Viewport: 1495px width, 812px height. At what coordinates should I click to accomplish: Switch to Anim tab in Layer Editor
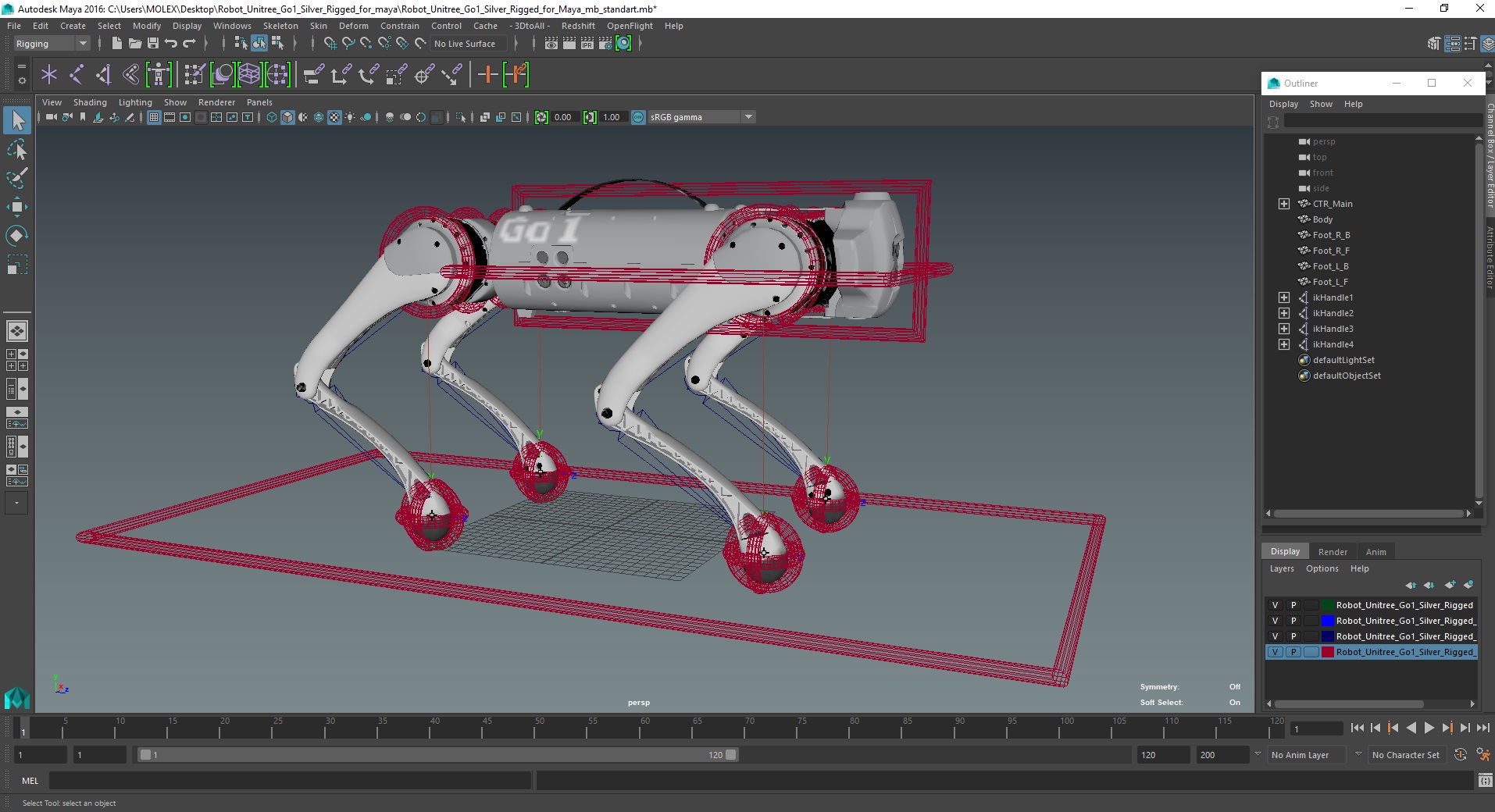[1375, 552]
